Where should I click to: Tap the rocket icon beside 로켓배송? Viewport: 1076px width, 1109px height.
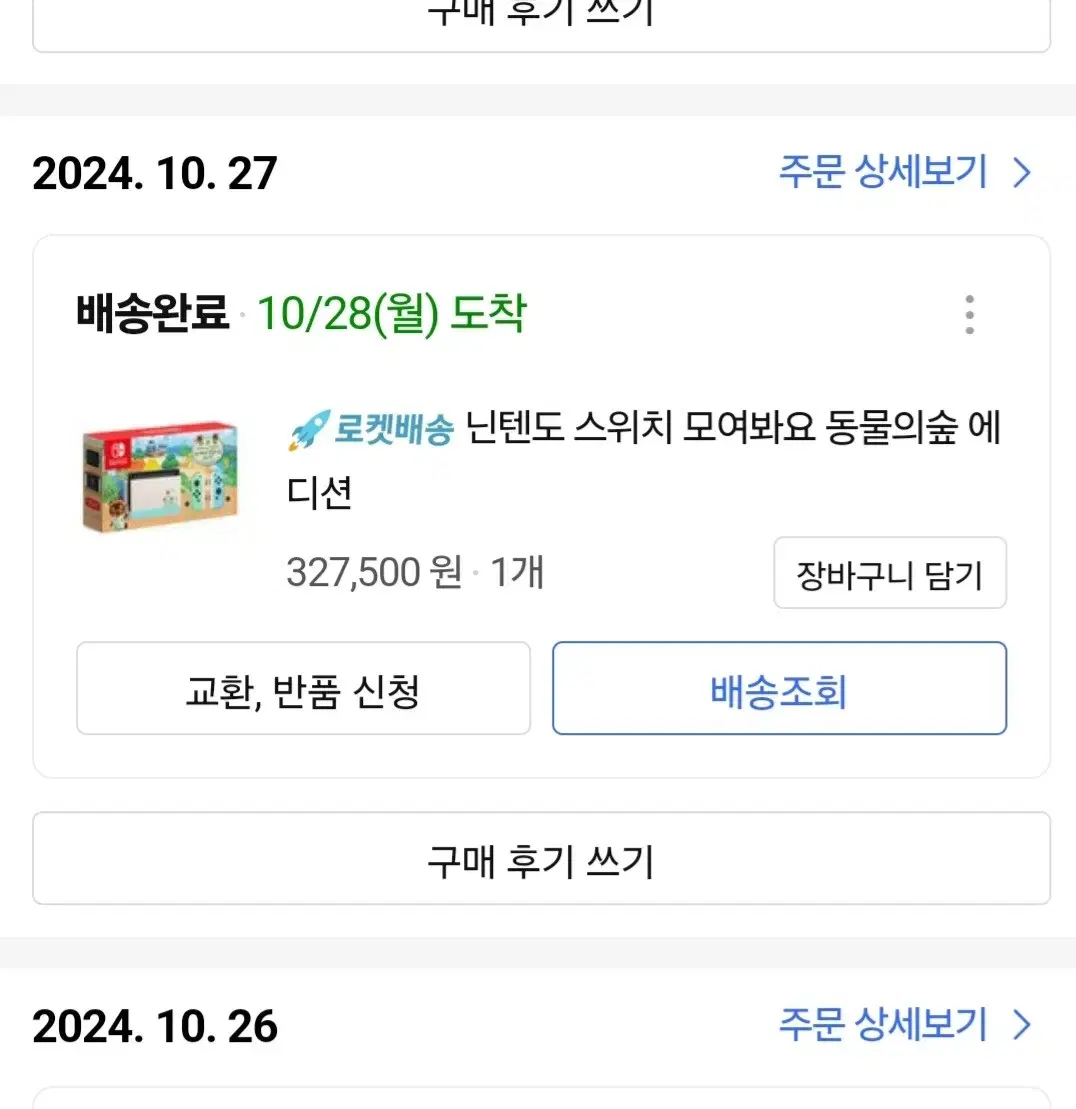pos(308,429)
